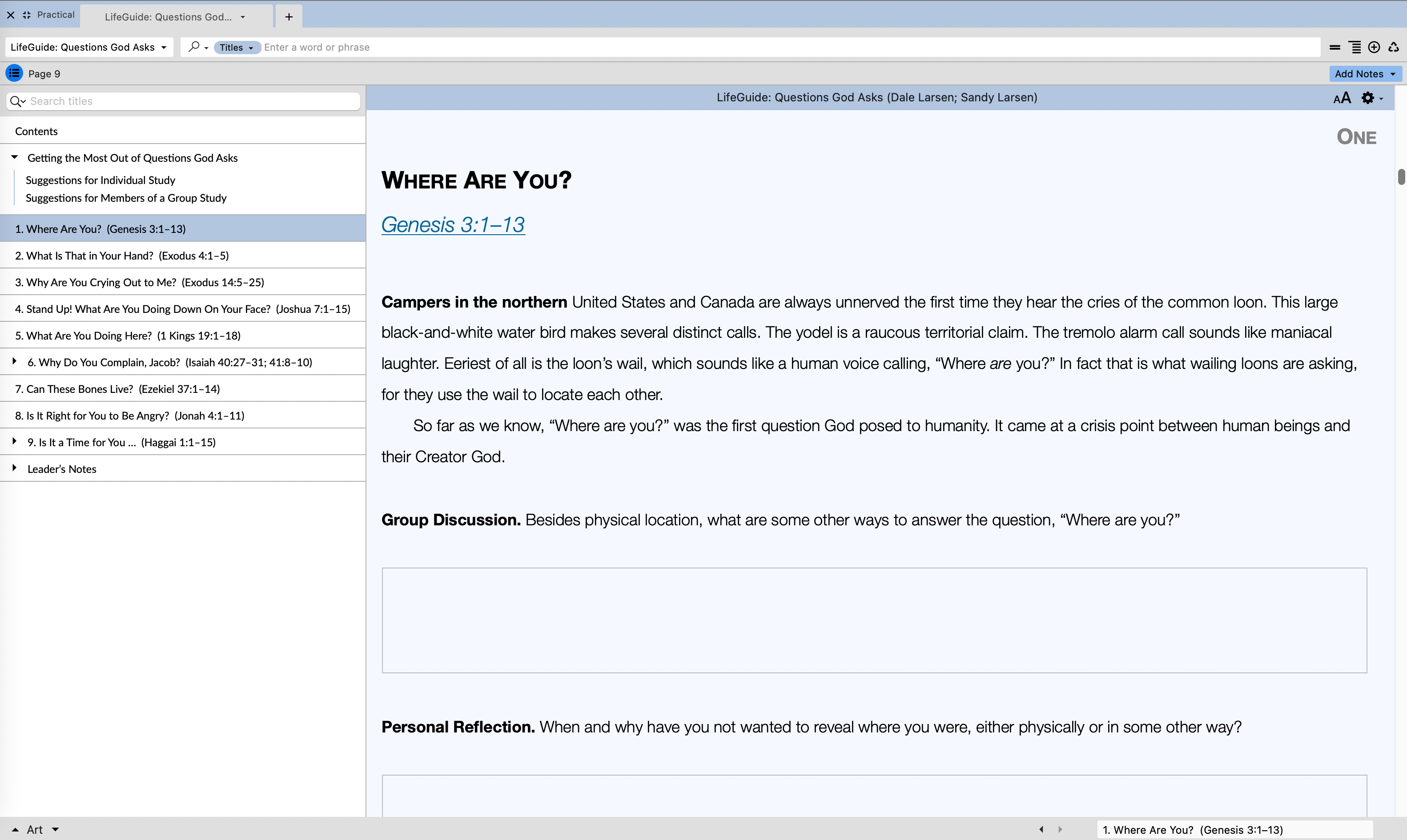Click the 'Campers in the northern' paragraph opening
The image size is (1407, 840).
(474, 302)
